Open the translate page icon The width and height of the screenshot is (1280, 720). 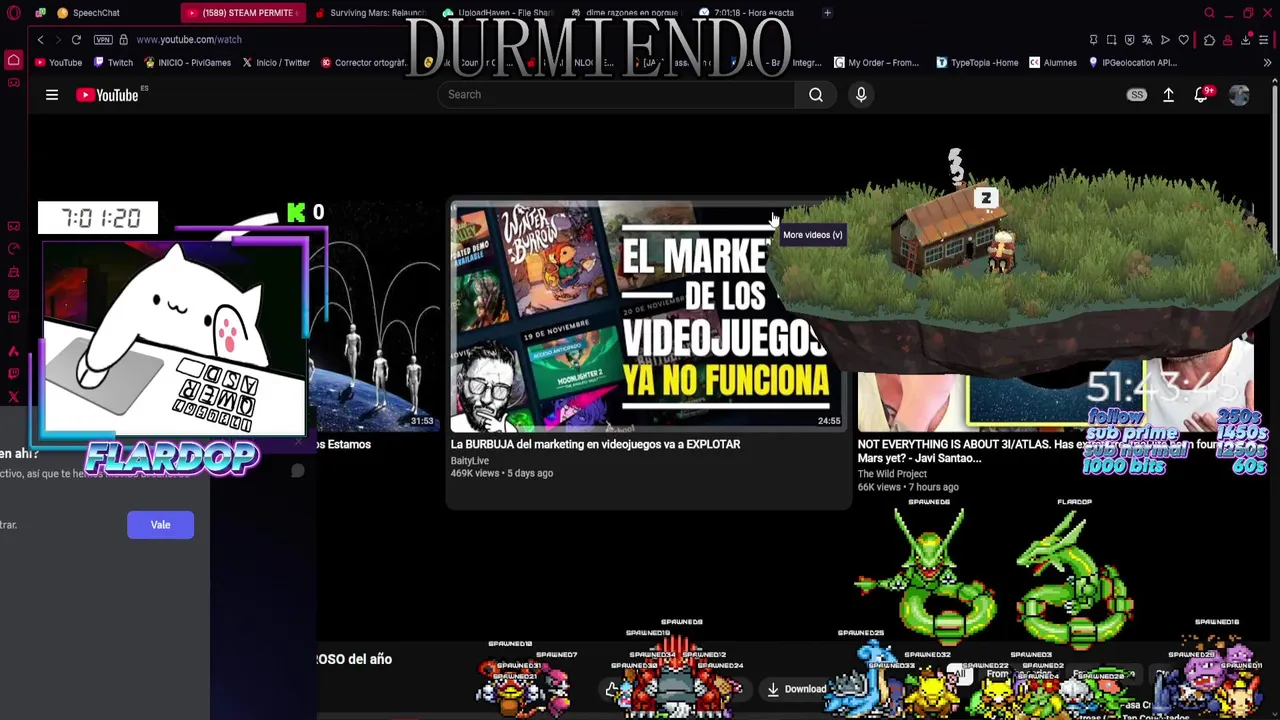click(1147, 39)
